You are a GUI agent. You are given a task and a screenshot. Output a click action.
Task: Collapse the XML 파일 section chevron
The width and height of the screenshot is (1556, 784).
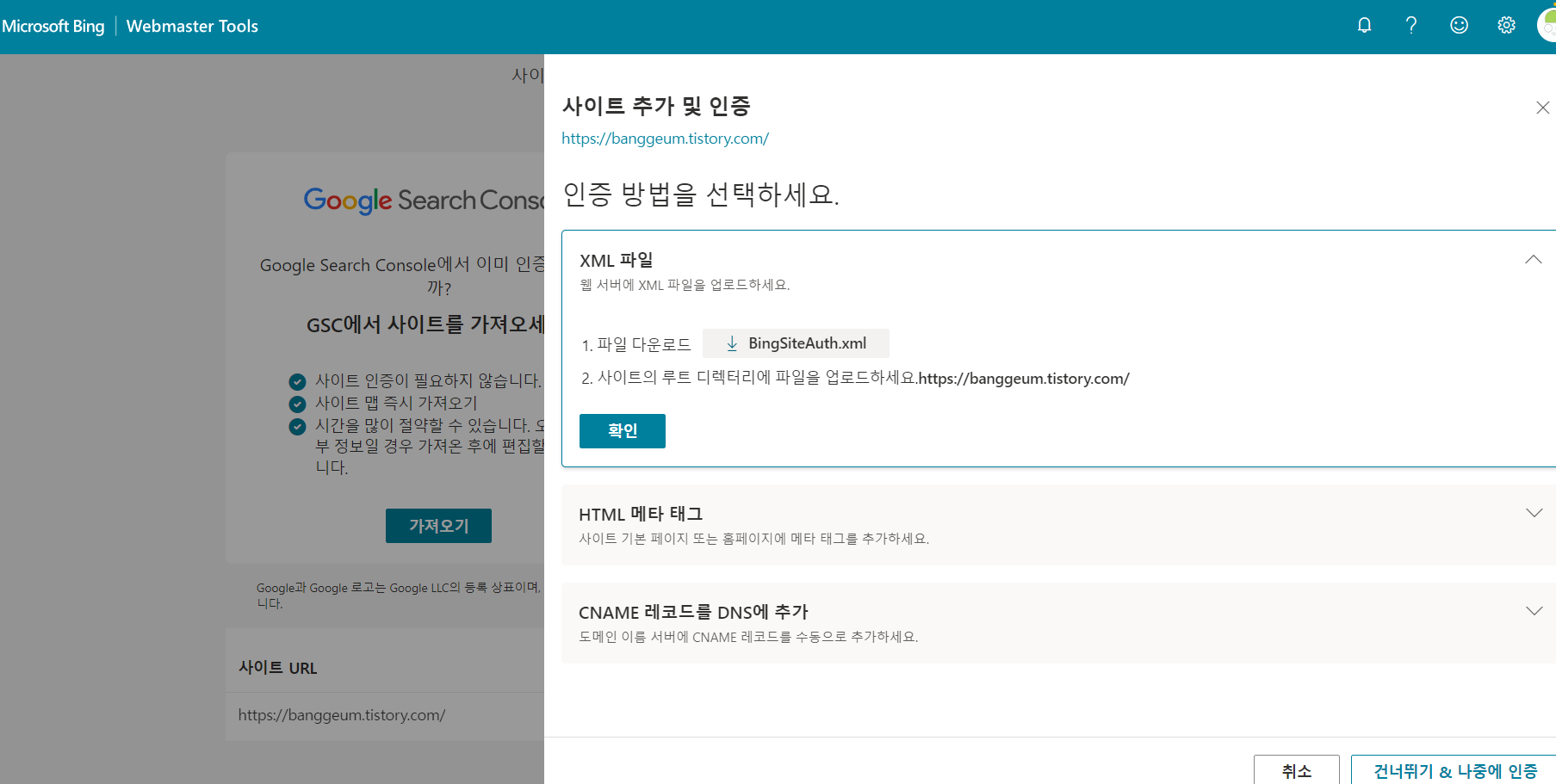1533,260
